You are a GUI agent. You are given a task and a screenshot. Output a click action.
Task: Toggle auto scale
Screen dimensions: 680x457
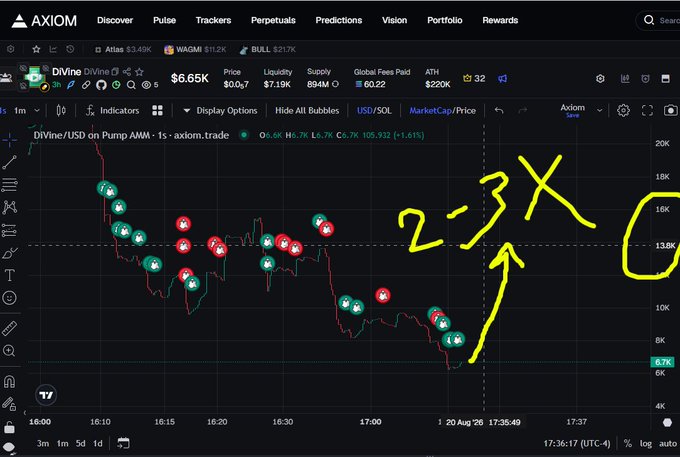[x=668, y=444]
